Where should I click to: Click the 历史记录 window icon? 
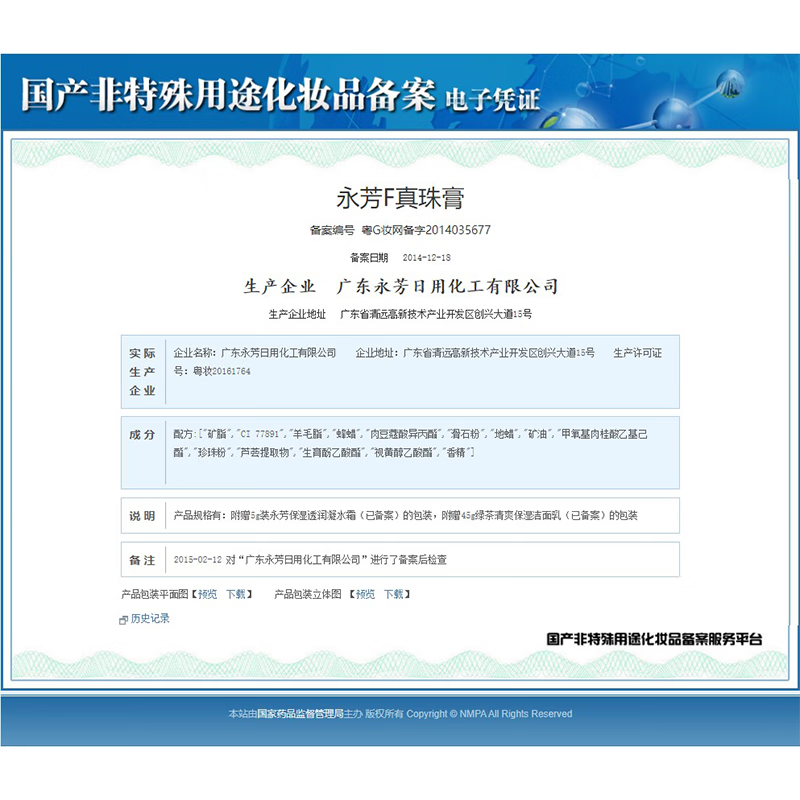coord(123,620)
